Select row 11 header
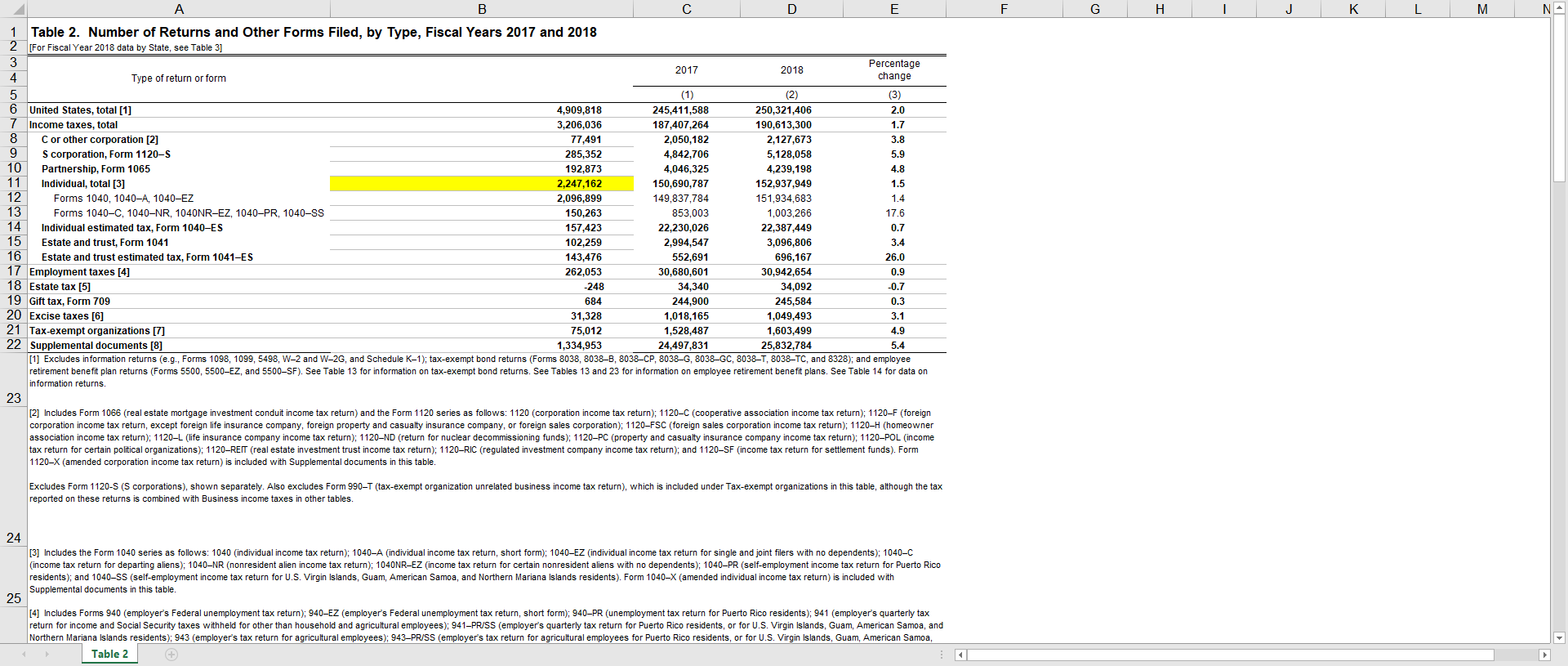The width and height of the screenshot is (1568, 666). click(14, 183)
